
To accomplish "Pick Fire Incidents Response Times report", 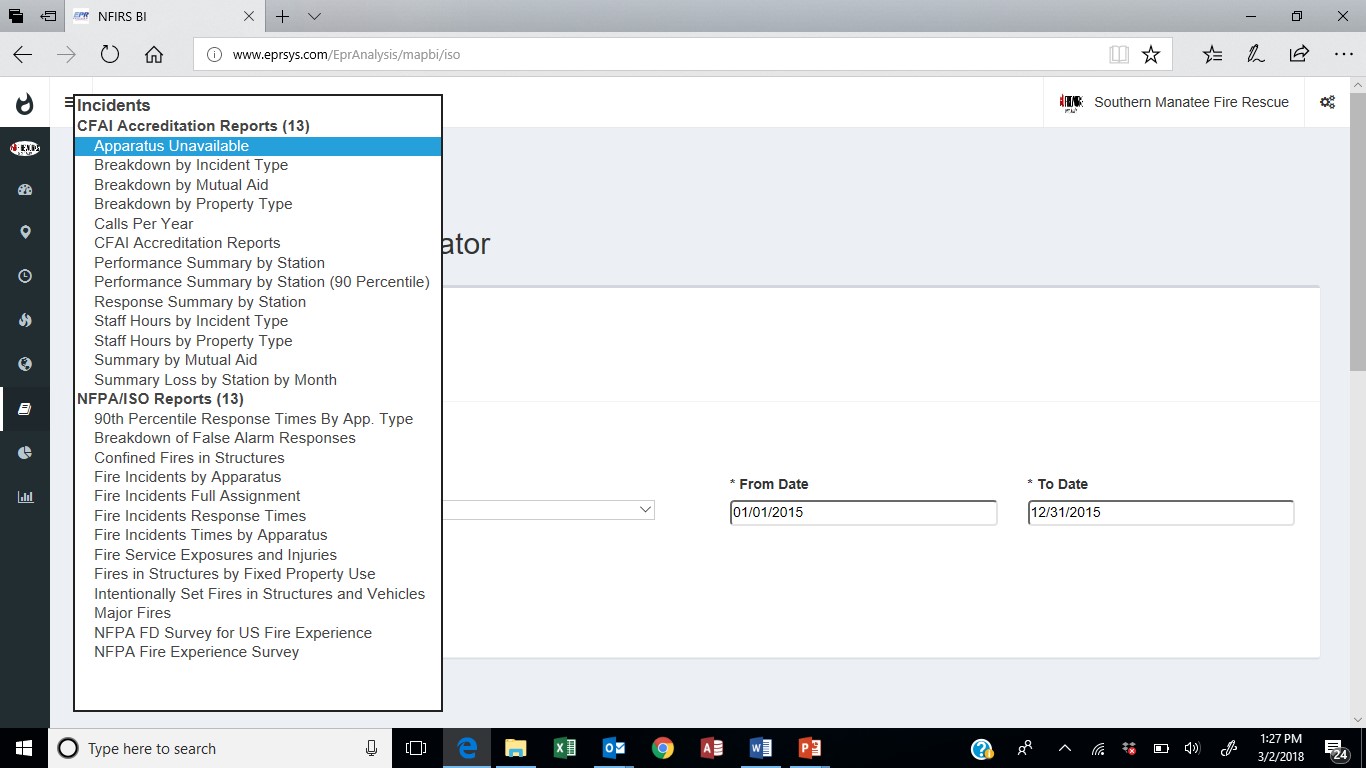I will pos(200,516).
